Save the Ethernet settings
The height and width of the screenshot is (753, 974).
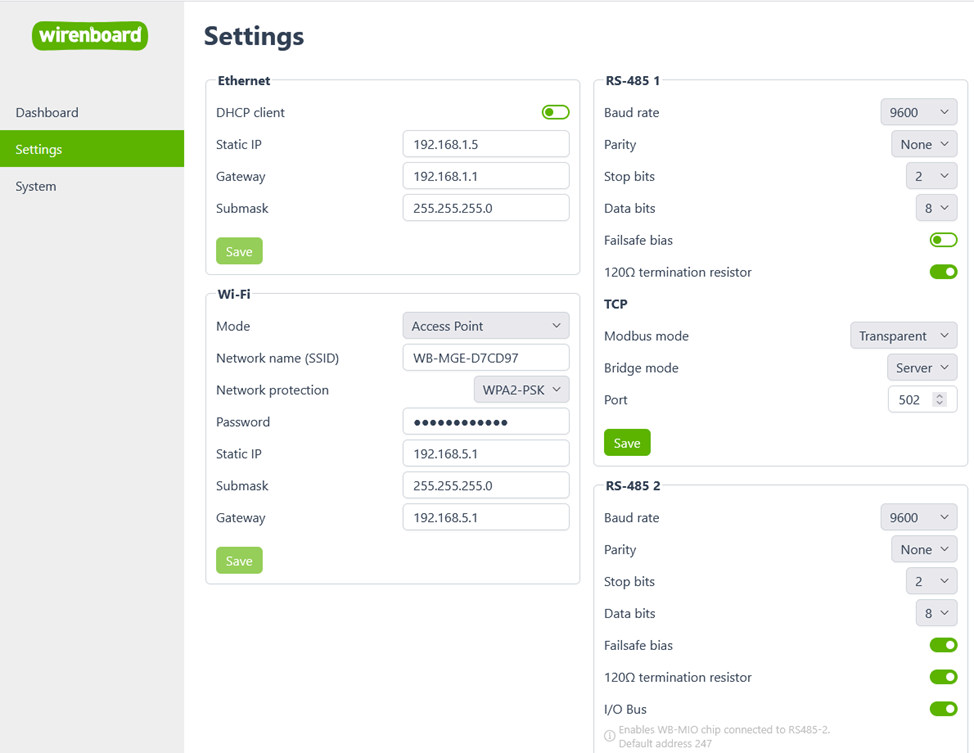click(x=239, y=251)
